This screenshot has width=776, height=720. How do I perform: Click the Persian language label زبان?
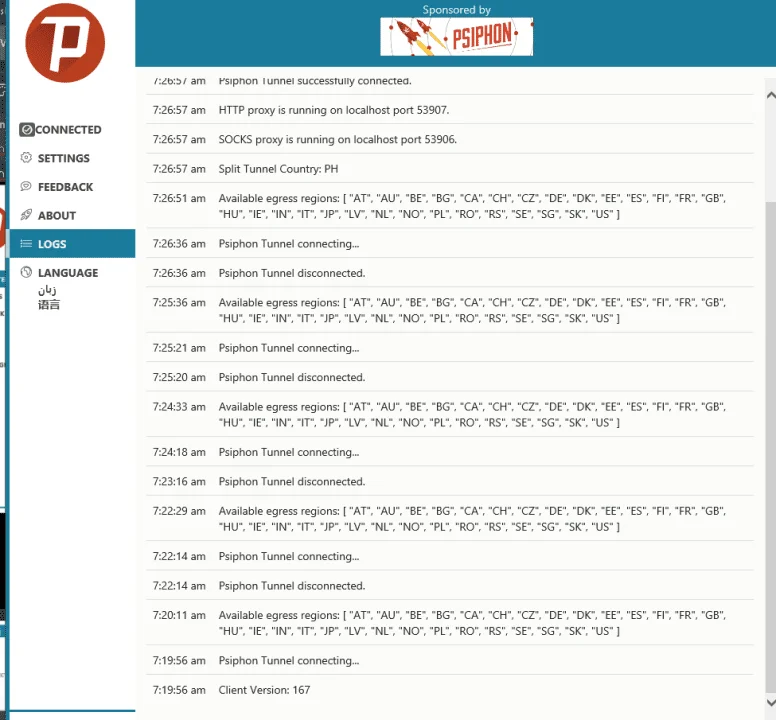[x=48, y=290]
